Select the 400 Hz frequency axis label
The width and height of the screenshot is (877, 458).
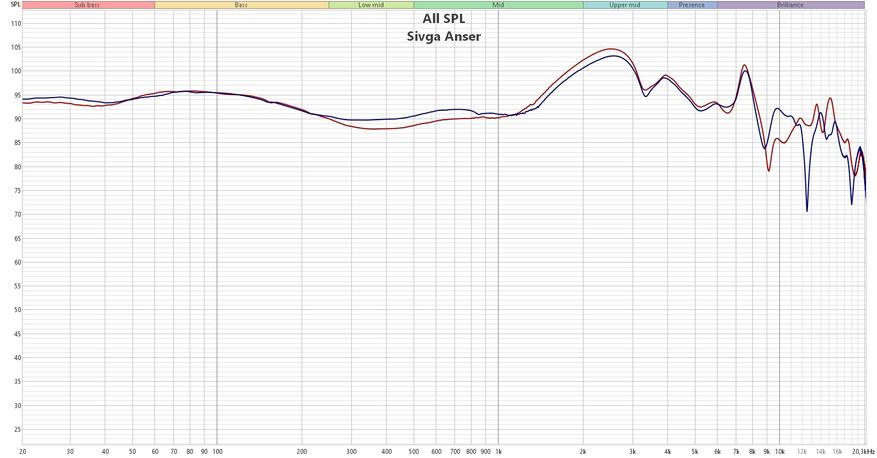[x=386, y=451]
